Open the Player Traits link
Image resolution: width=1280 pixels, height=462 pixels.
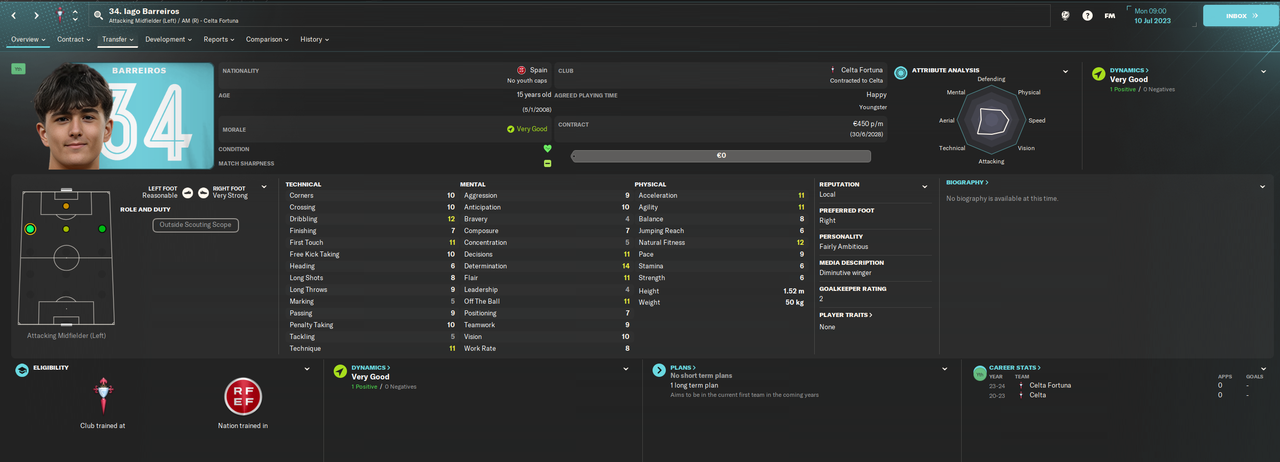point(845,315)
